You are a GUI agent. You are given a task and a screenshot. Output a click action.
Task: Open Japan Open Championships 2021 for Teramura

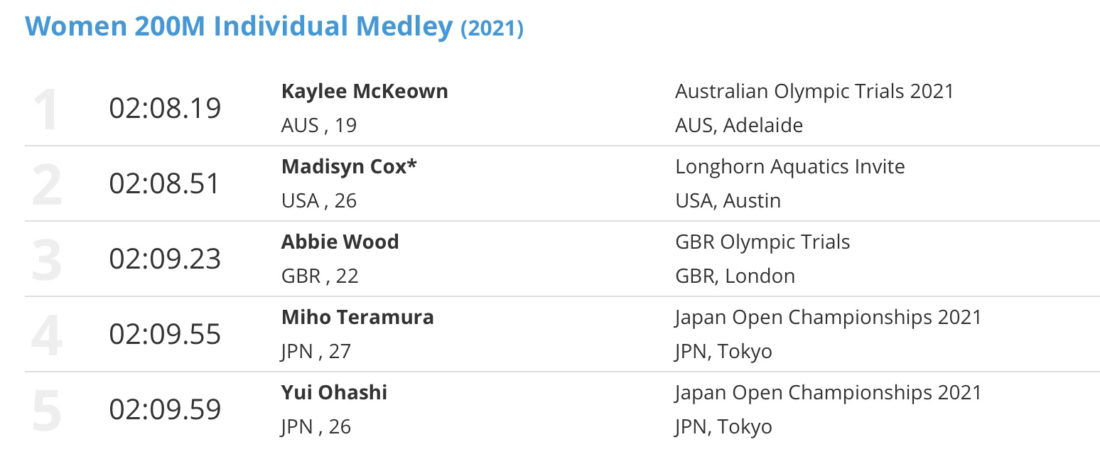[x=828, y=318]
